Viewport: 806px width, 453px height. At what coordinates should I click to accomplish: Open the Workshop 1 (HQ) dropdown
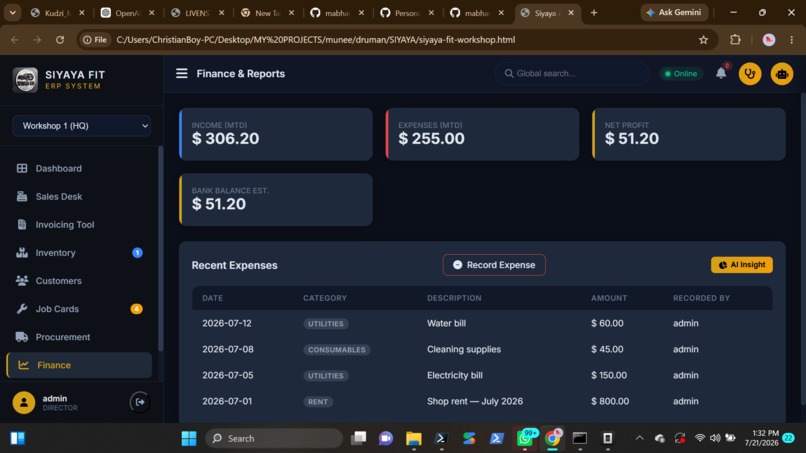(81, 126)
